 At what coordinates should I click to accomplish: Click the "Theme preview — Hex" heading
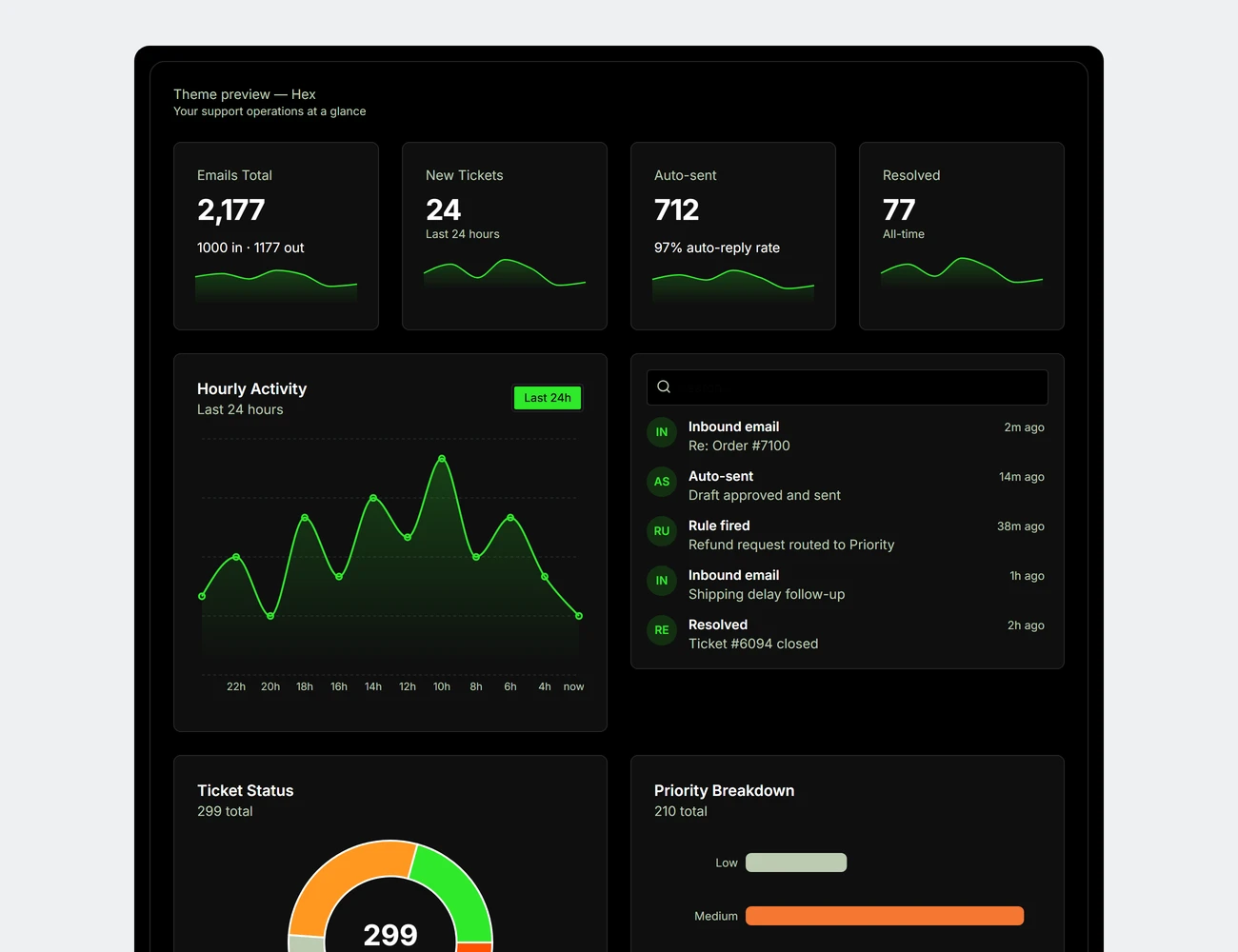[x=245, y=94]
